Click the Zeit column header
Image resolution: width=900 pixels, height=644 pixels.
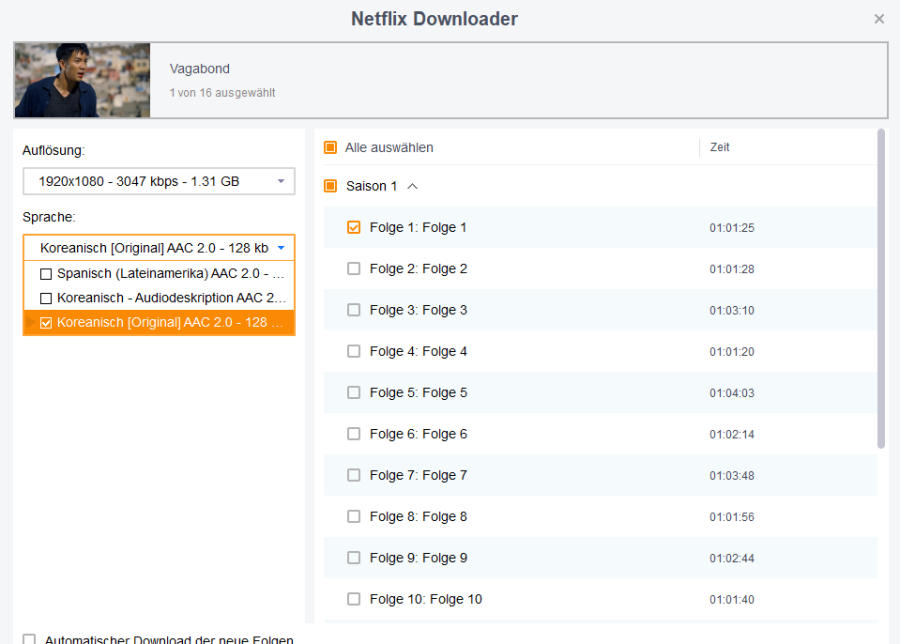[x=720, y=147]
